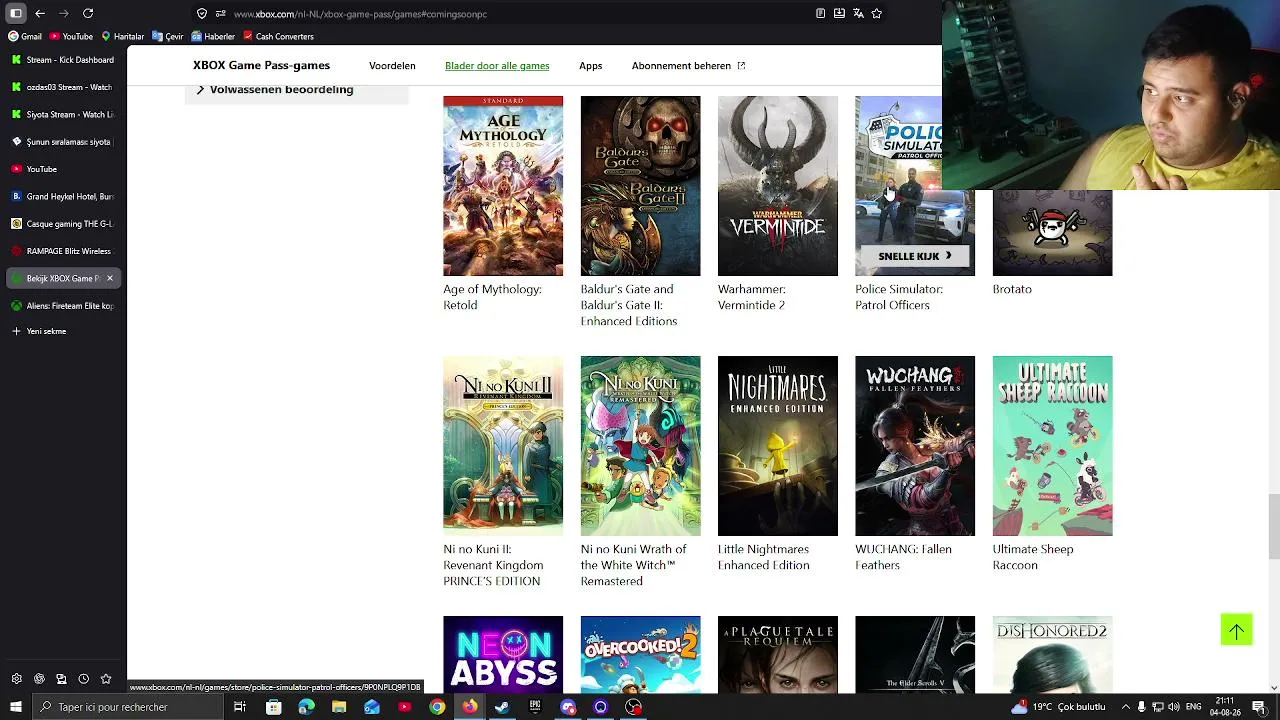The height and width of the screenshot is (720, 1280).
Task: Switch to the Aliens: Fireteam Elite tab
Action: [x=63, y=306]
